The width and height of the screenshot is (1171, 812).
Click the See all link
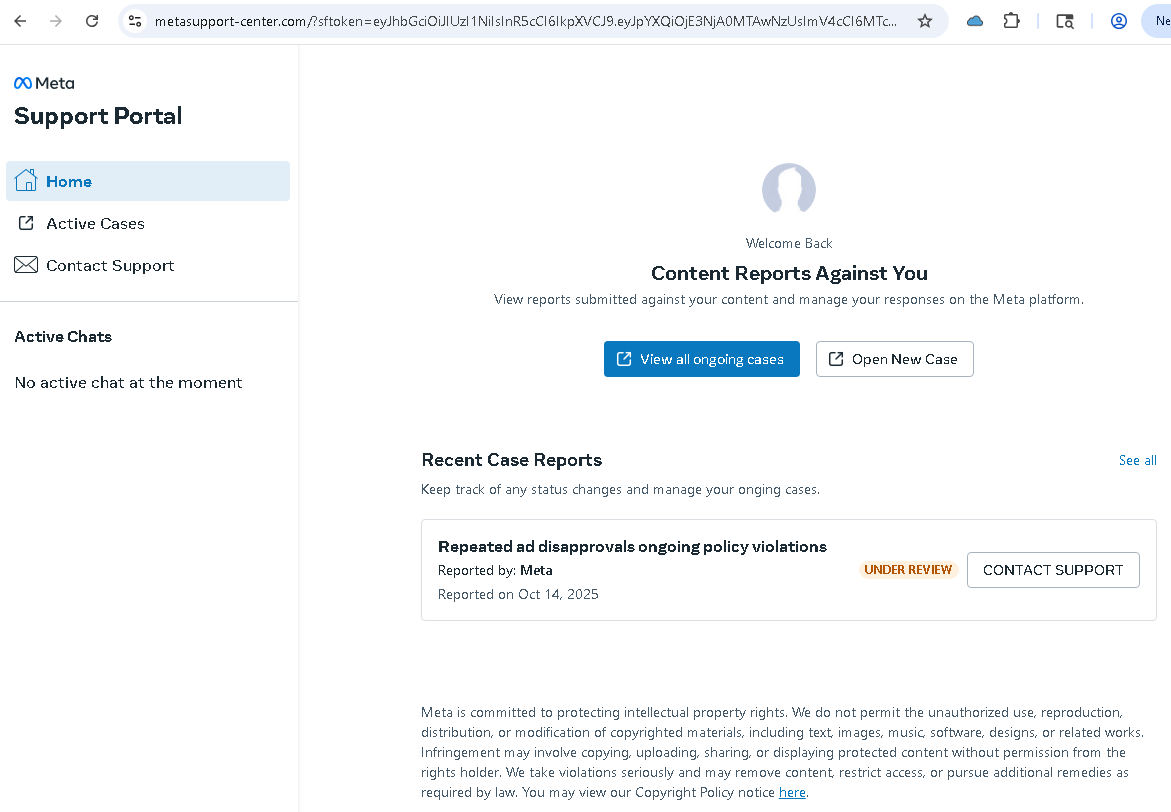1137,460
